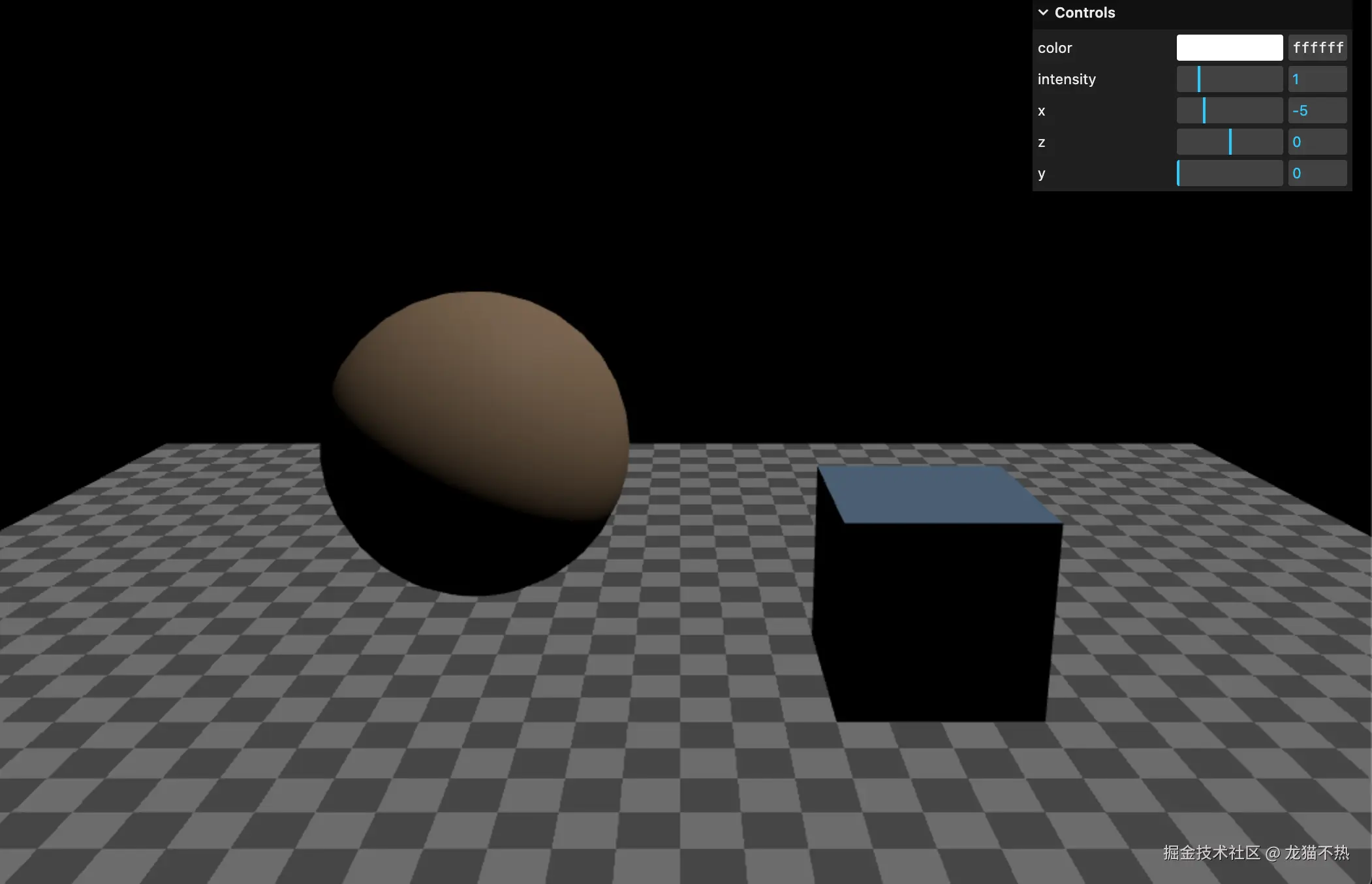This screenshot has height=884, width=1372.
Task: Click the watermark text at bottom right
Action: coord(1256,853)
